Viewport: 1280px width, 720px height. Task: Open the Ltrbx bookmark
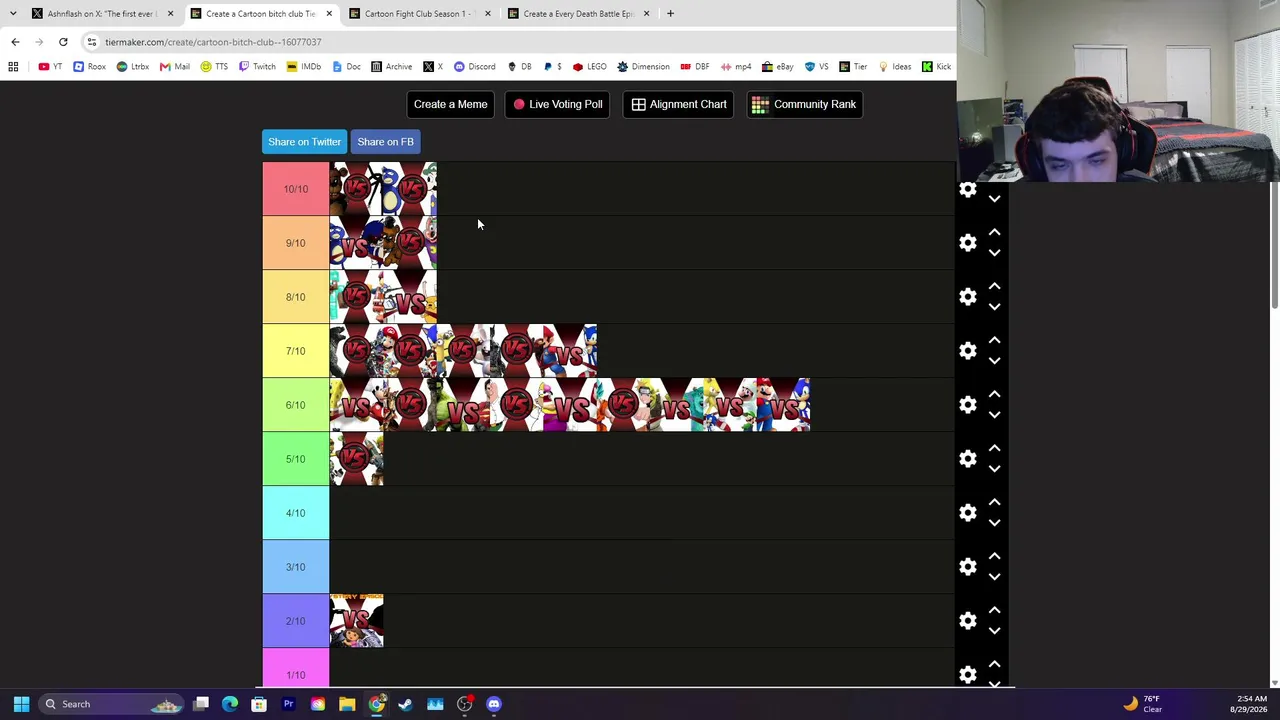pyautogui.click(x=132, y=67)
